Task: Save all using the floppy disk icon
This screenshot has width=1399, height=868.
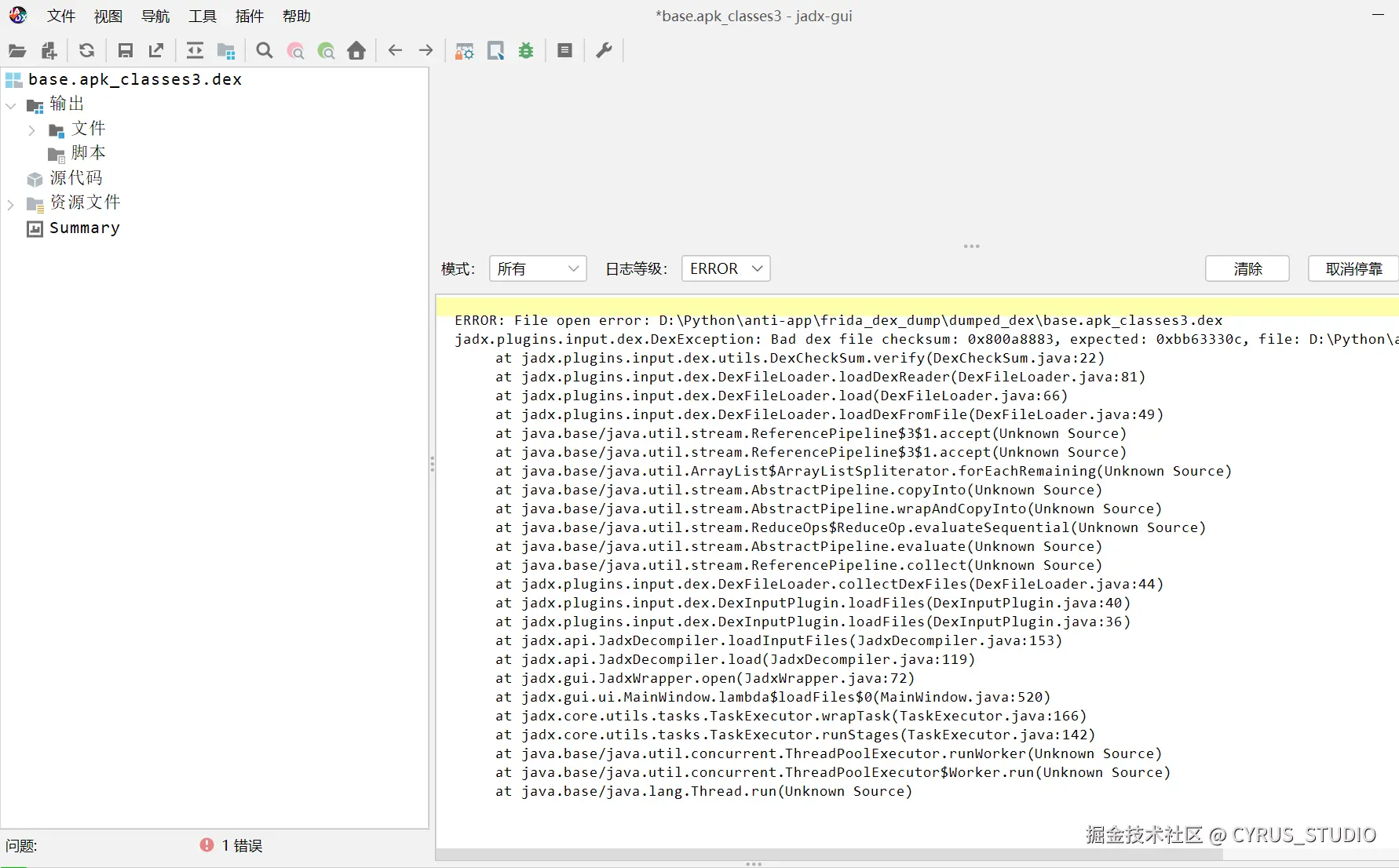Action: coord(125,51)
